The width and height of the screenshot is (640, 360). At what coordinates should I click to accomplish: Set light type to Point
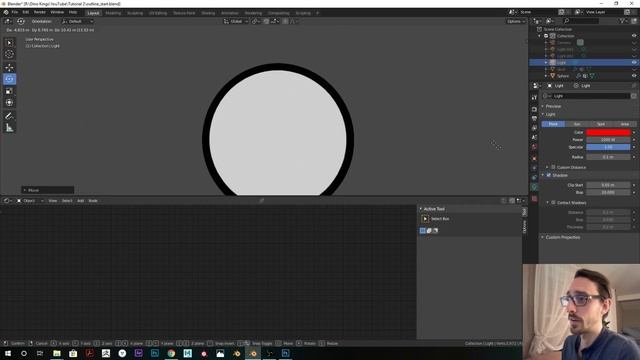click(x=553, y=124)
